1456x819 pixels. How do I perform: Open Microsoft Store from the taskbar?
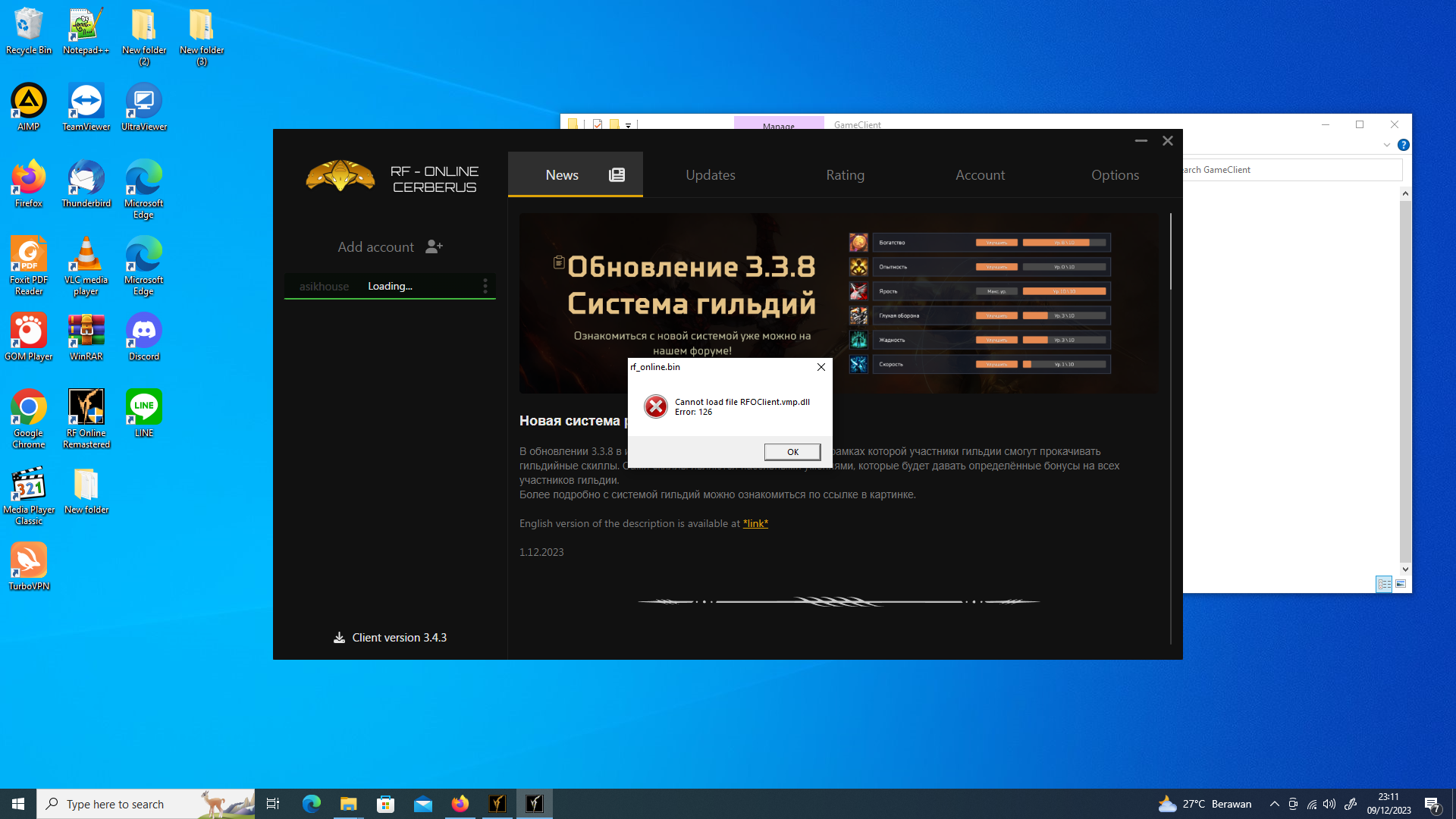385,804
